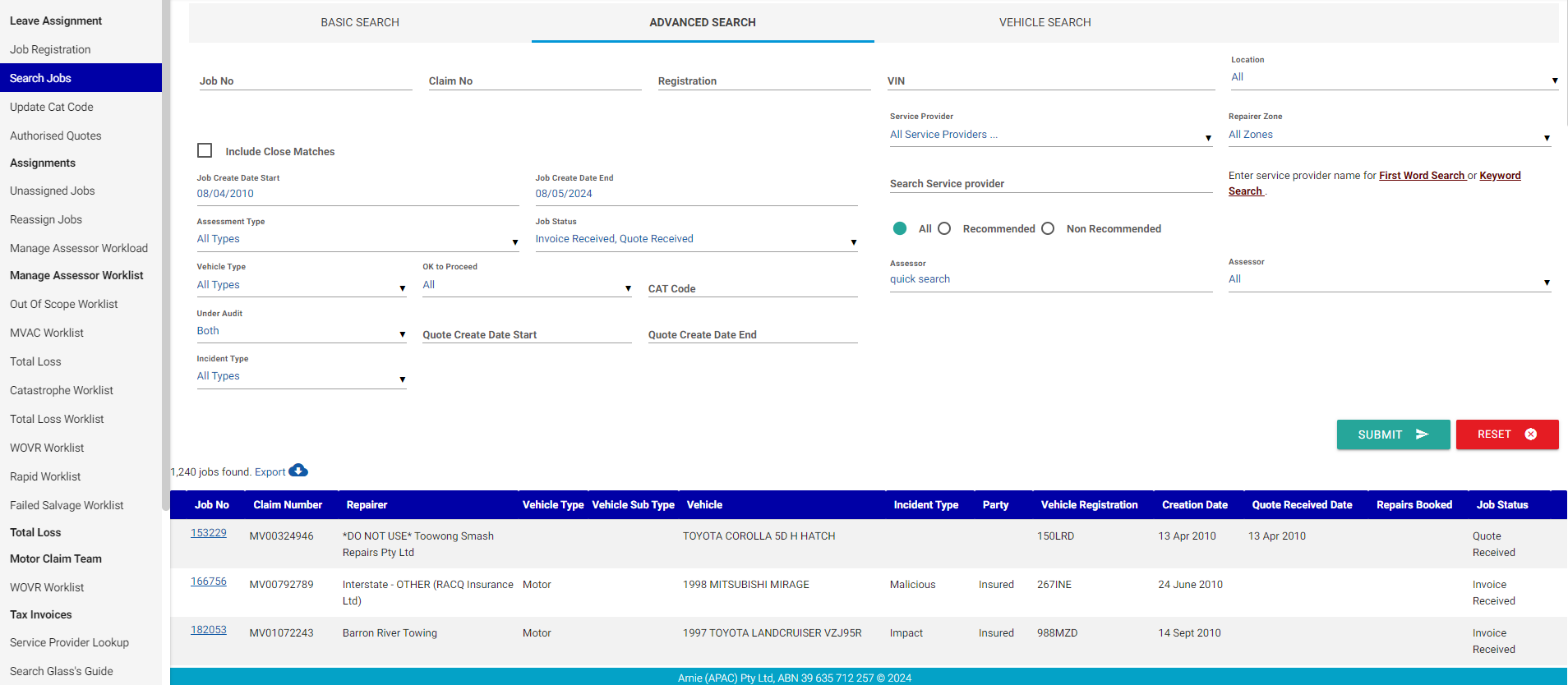Open the Job Status dropdown
This screenshot has width=1568, height=685.
click(695, 240)
